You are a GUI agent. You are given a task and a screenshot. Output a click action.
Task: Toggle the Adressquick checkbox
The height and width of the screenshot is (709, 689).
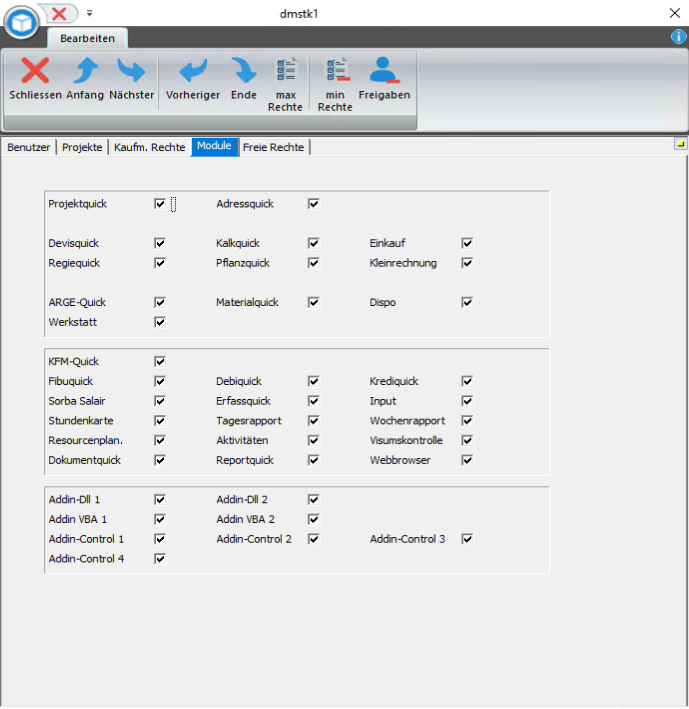(x=313, y=203)
